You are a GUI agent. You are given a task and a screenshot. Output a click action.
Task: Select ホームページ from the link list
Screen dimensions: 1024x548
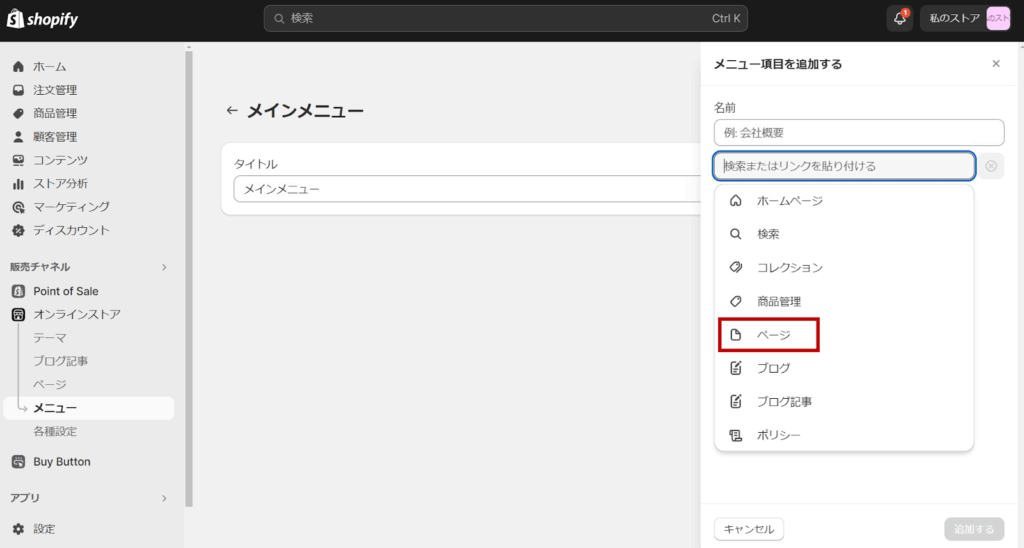[844, 201]
